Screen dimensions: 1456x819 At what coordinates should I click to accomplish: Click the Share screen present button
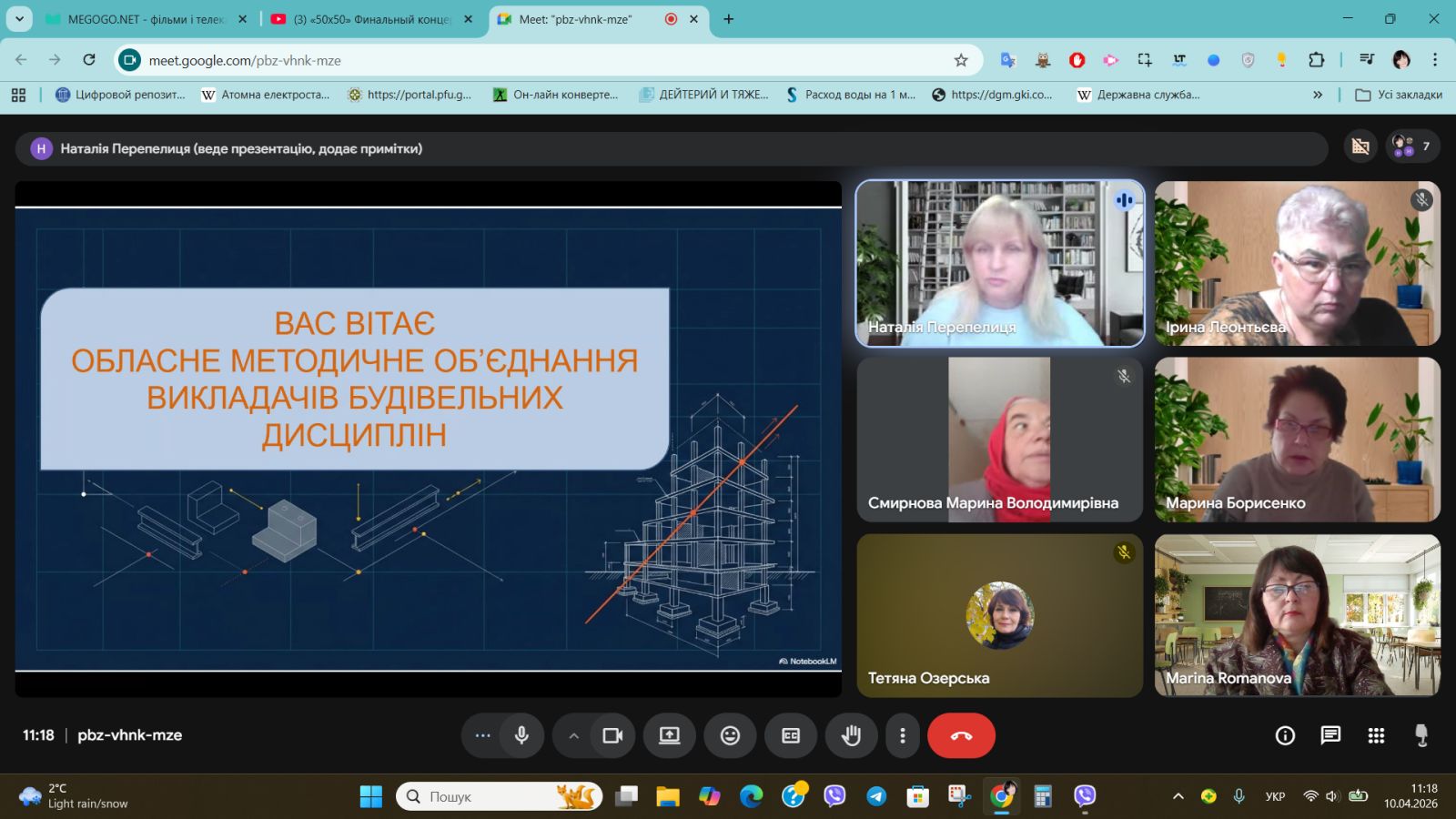(670, 735)
